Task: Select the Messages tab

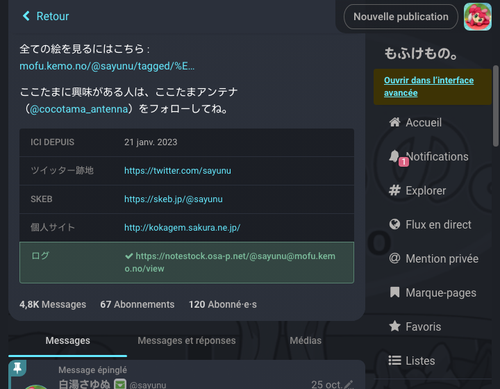Action: (68, 341)
